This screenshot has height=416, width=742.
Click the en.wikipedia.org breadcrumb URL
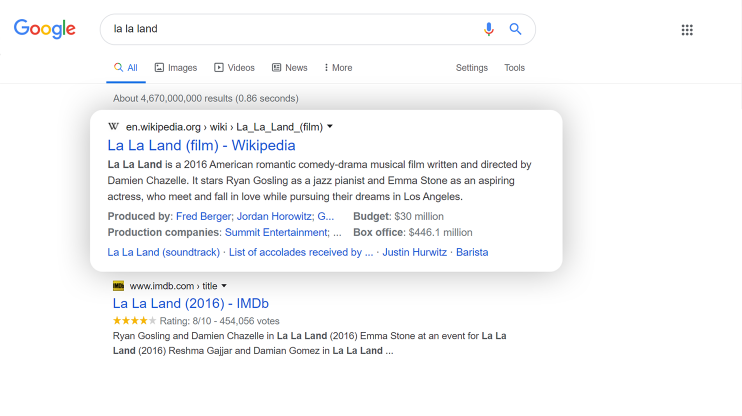[224, 127]
